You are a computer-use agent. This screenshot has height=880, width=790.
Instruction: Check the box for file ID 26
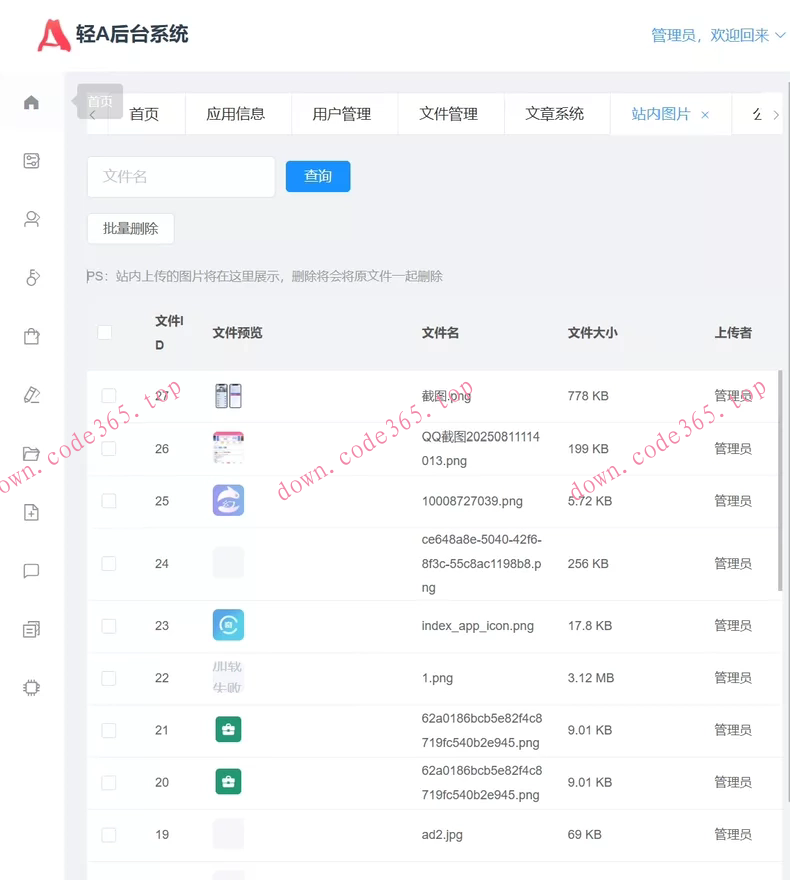109,448
